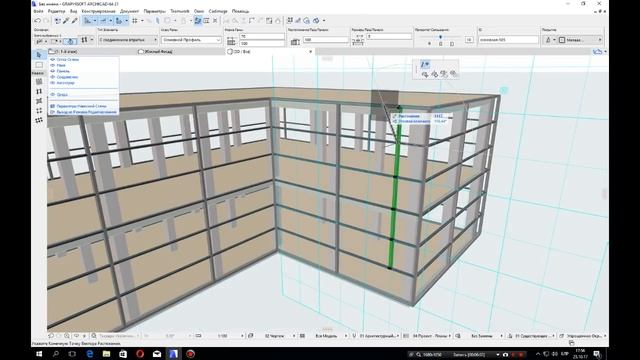Image resolution: width=640 pixels, height=360 pixels.
Task: Click the ID input field
Action: 508,40
